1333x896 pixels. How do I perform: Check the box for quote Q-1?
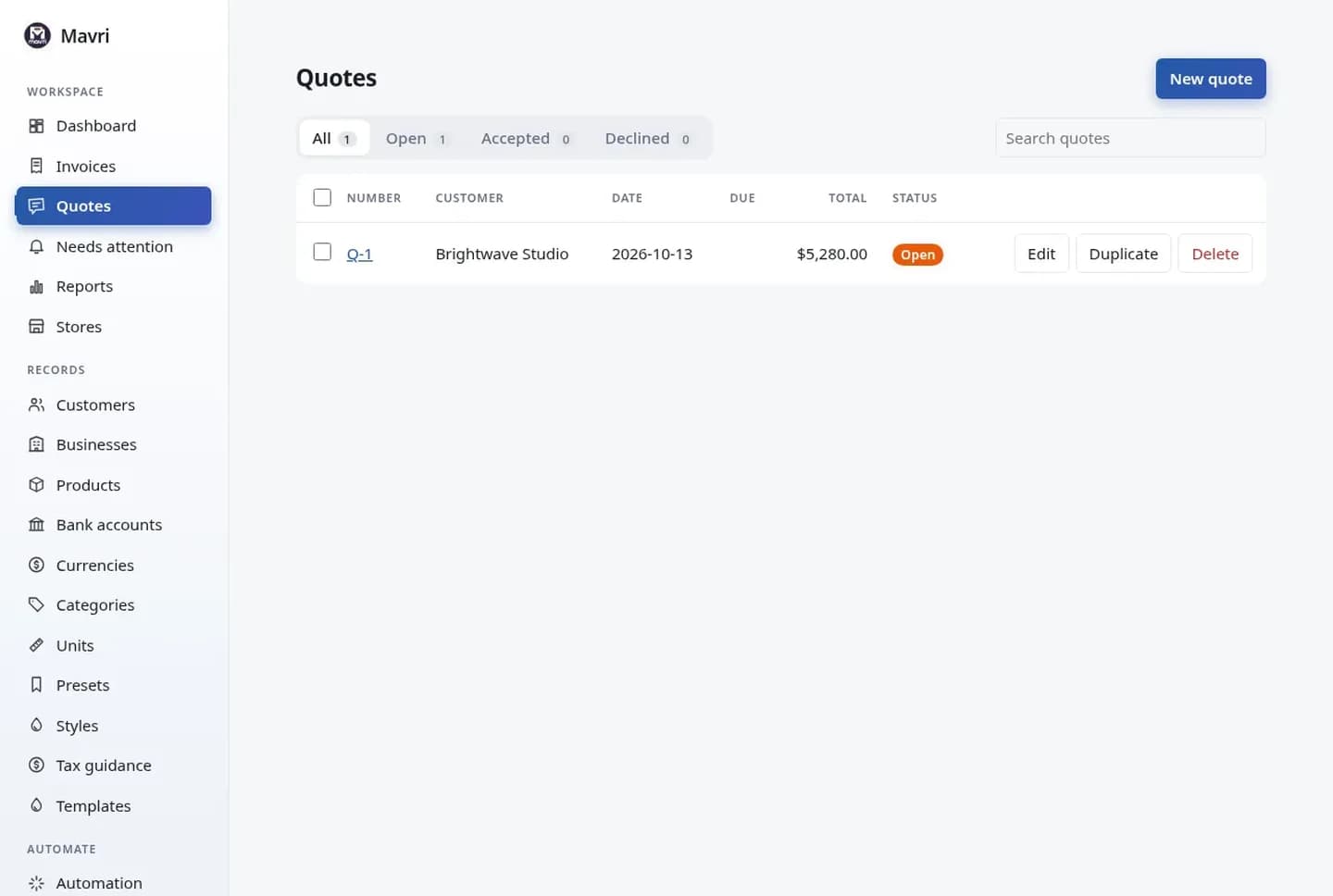[322, 252]
